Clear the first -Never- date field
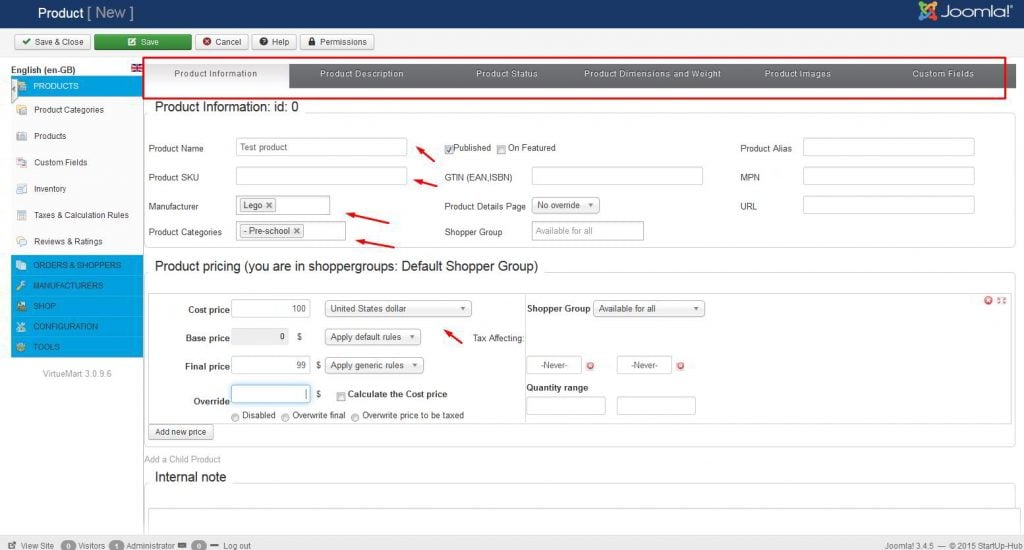 [x=590, y=366]
